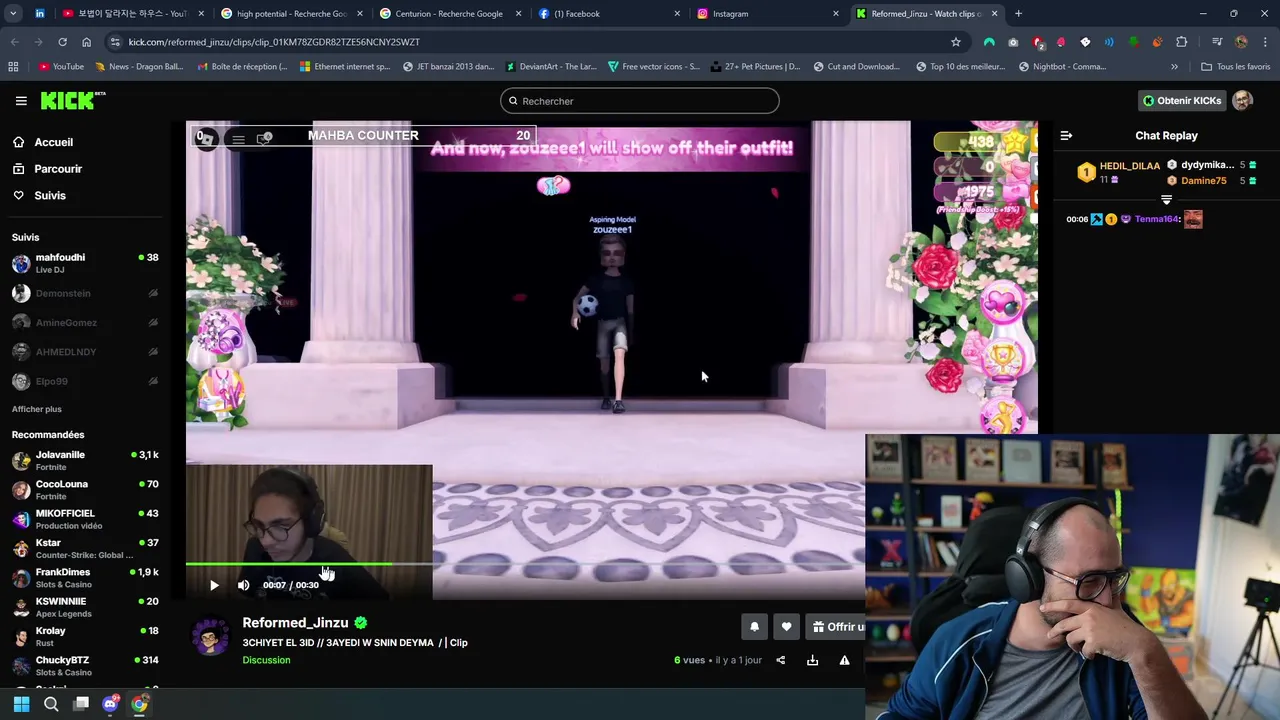
Task: Go back in browser history
Action: pos(14,42)
